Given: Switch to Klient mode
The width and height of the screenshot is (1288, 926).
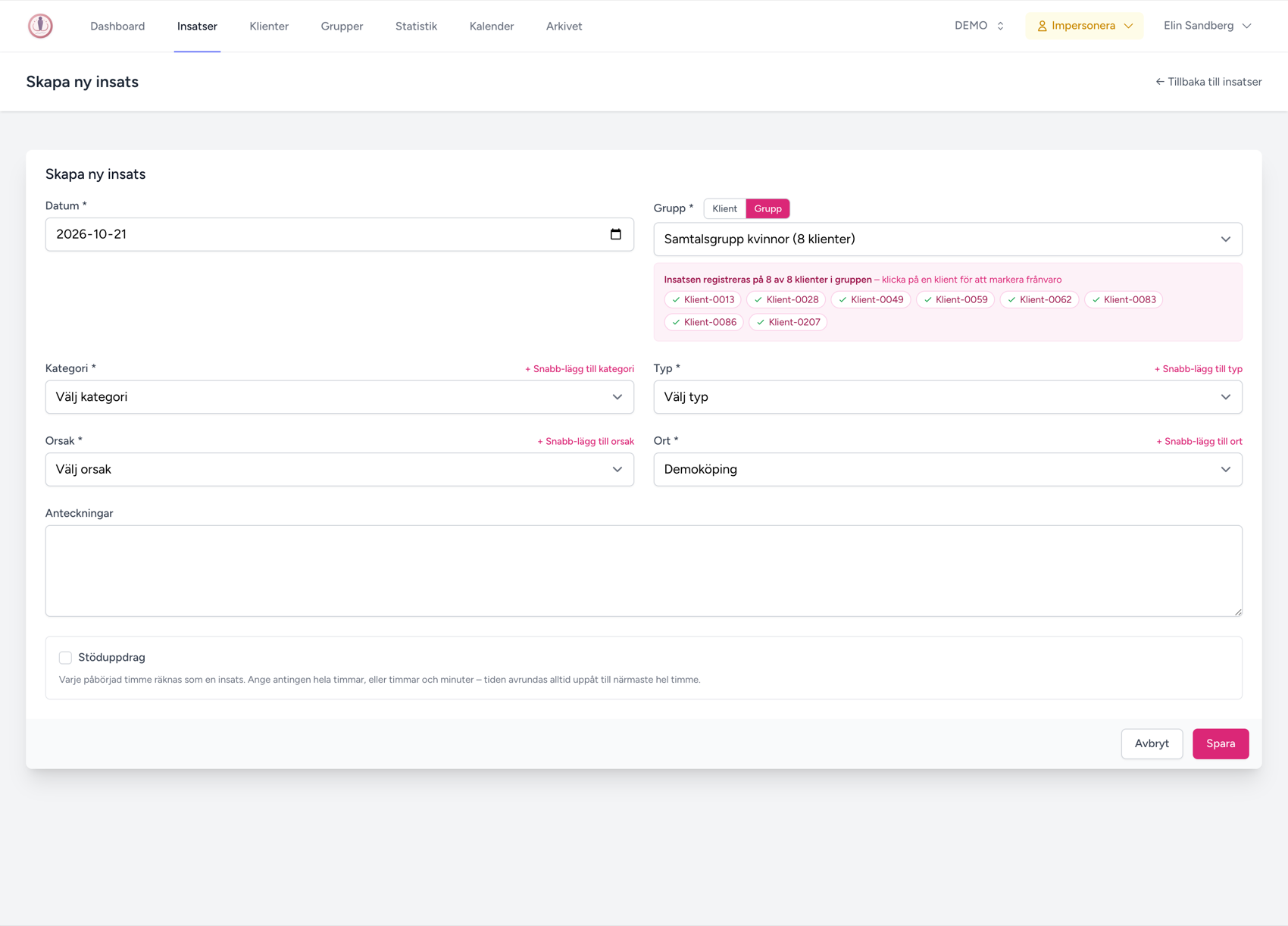Looking at the screenshot, I should pos(724,208).
